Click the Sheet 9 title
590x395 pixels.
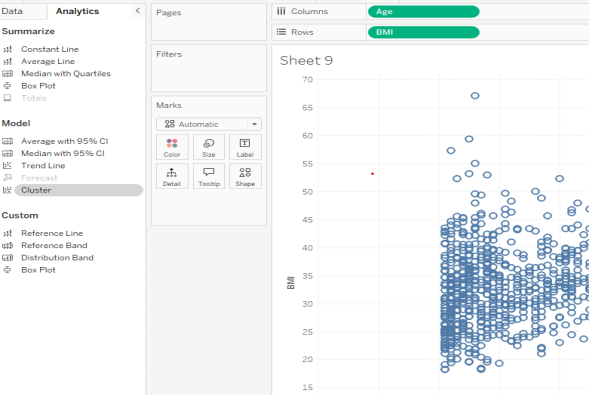click(306, 61)
